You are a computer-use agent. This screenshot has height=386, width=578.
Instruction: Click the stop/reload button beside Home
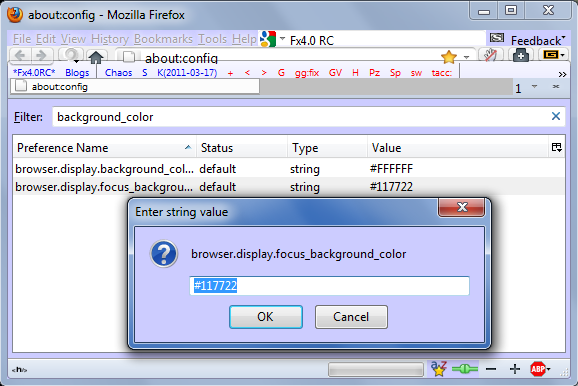70,55
